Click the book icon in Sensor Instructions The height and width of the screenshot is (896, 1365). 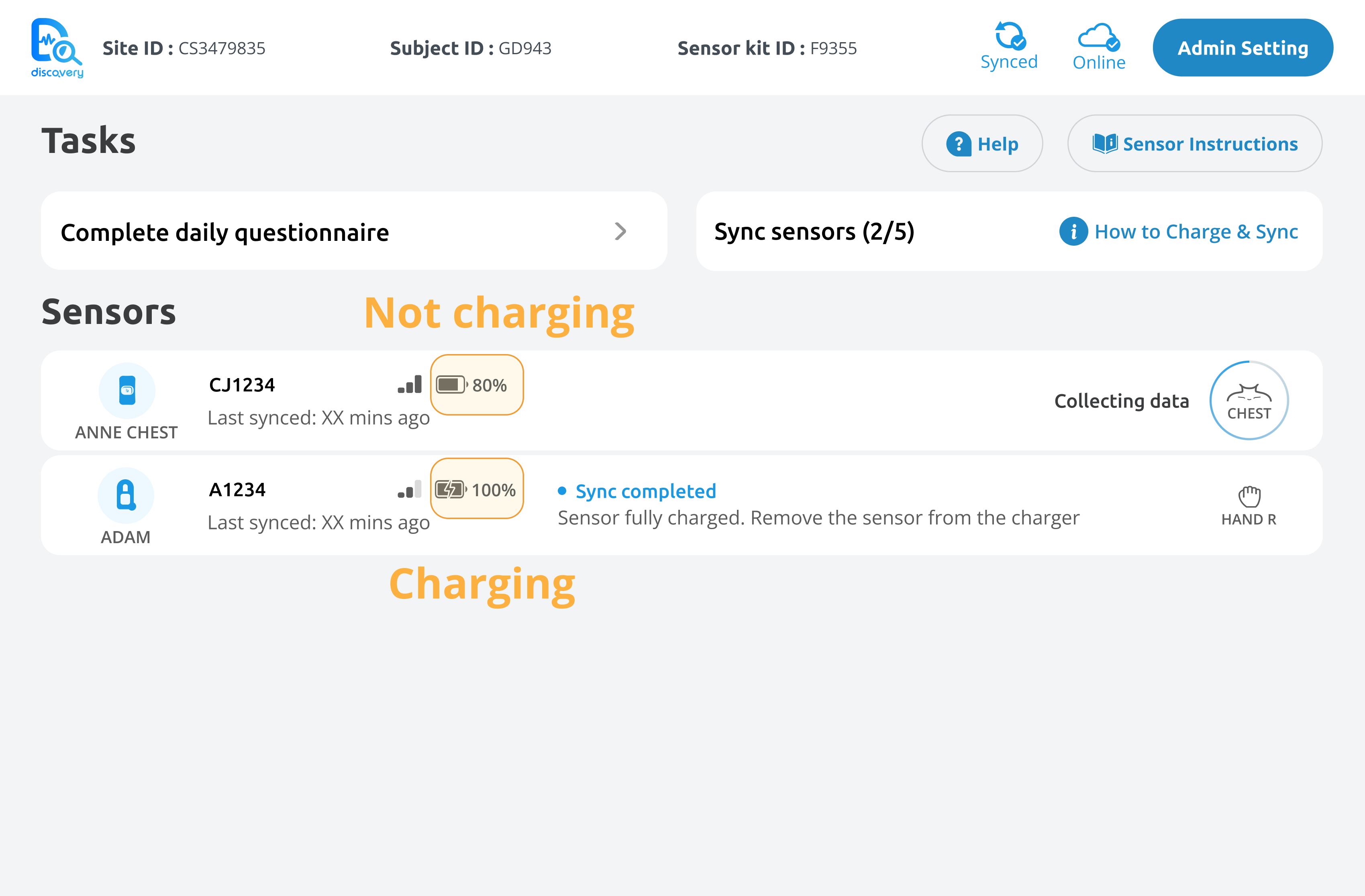click(1105, 143)
